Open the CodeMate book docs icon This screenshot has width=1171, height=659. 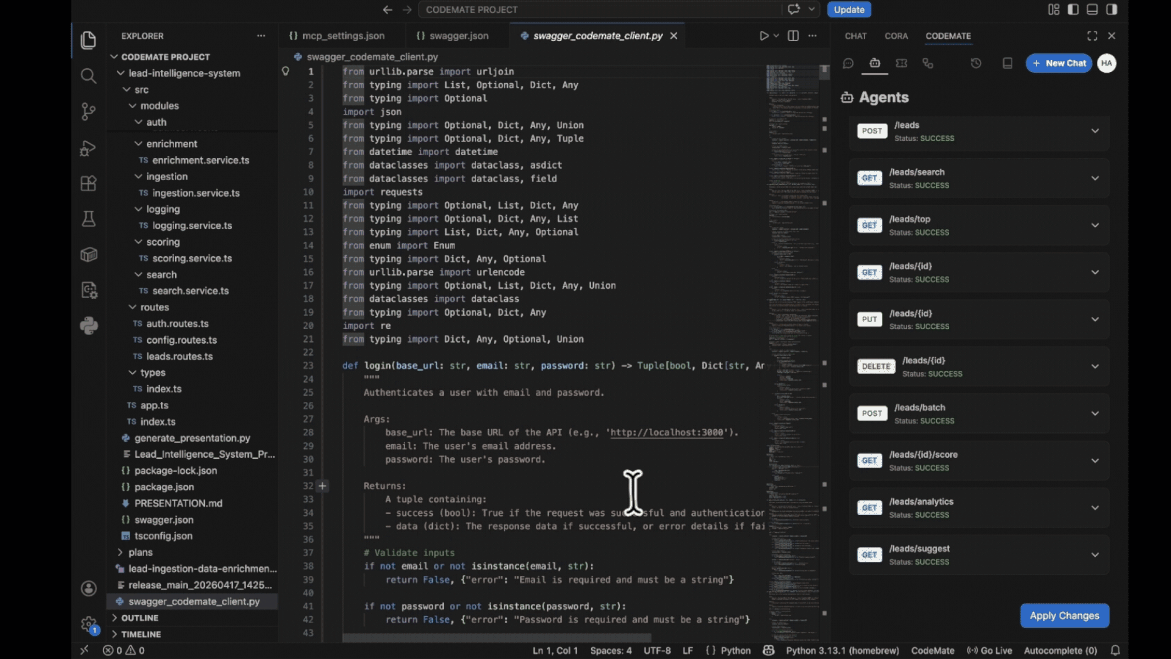pyautogui.click(x=1007, y=64)
